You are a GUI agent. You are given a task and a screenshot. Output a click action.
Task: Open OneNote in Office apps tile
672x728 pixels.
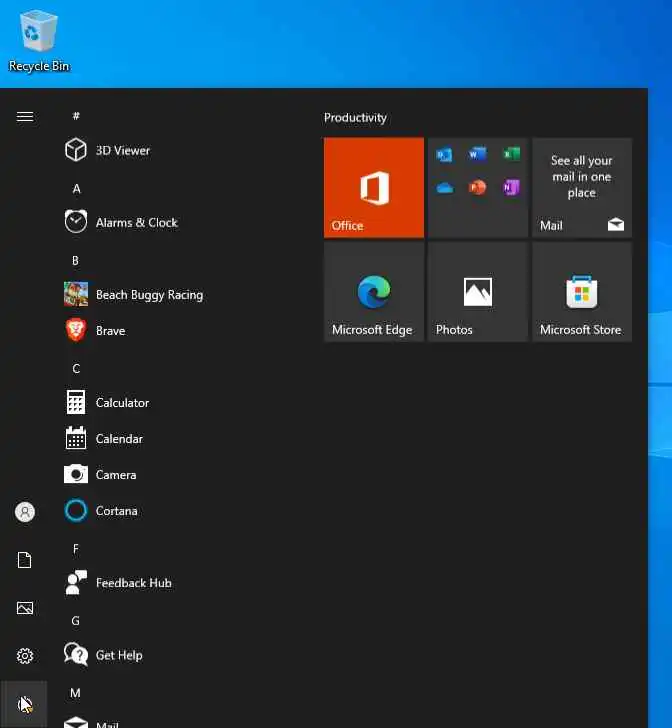511,188
